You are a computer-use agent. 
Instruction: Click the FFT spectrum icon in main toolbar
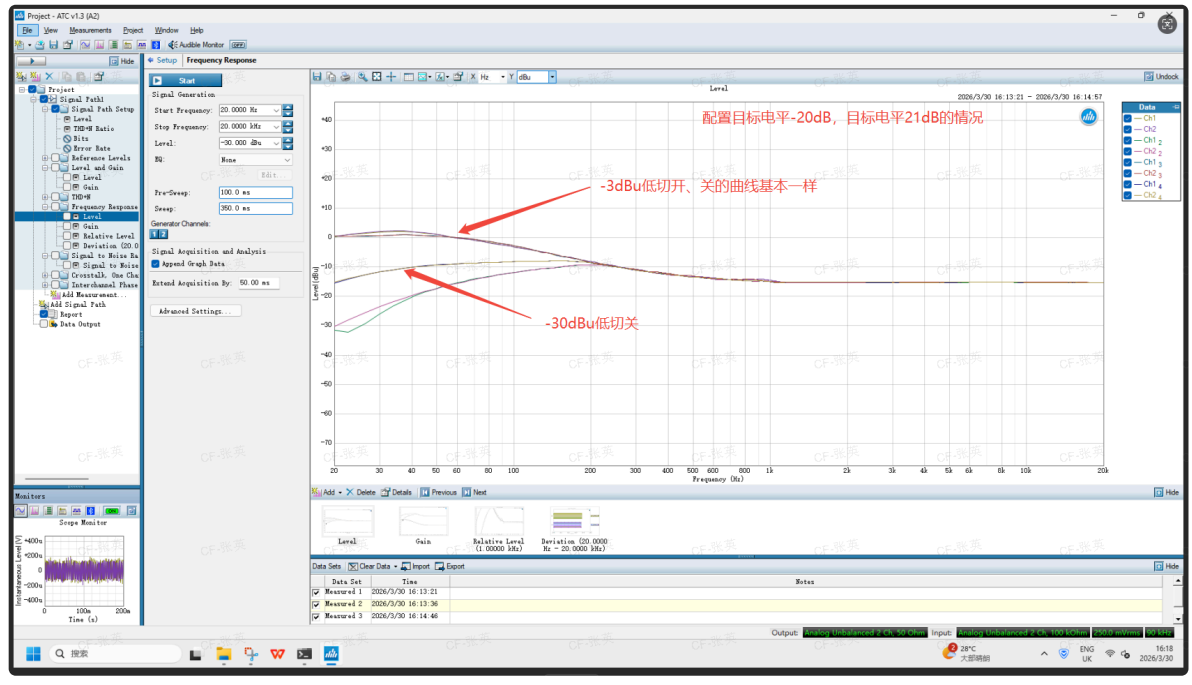[100, 45]
